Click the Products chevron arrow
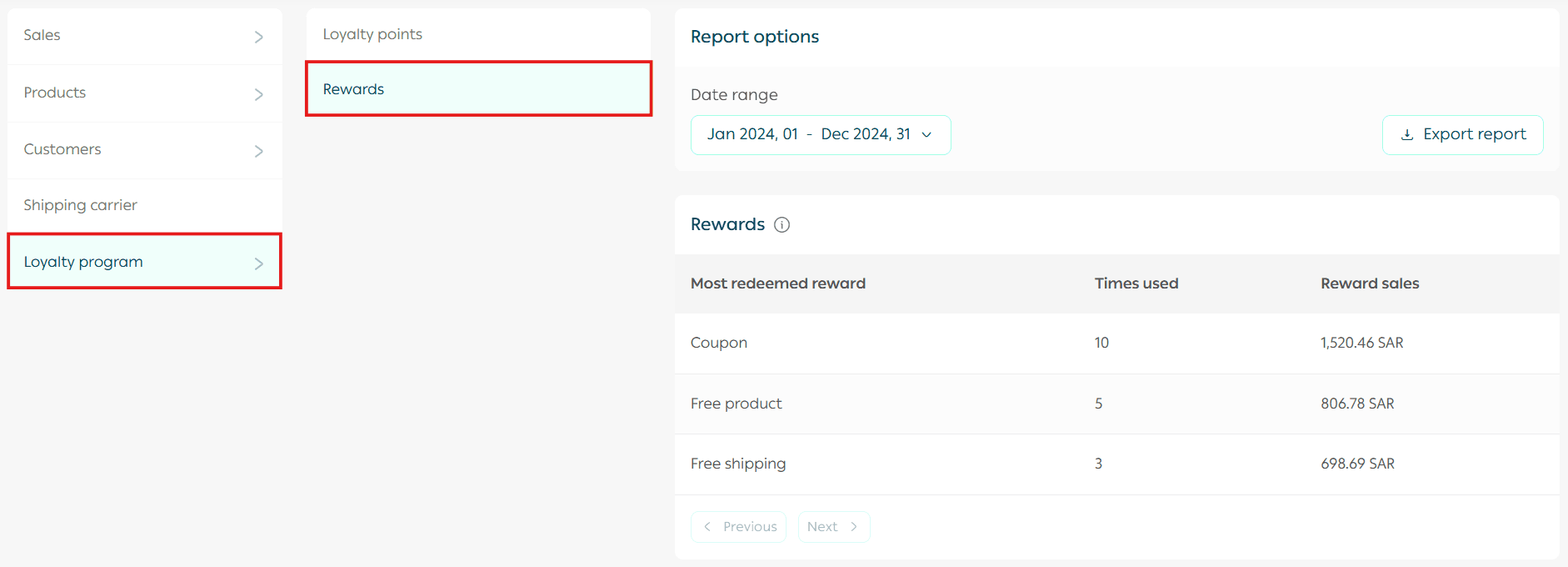This screenshot has height=567, width=1568. tap(258, 94)
